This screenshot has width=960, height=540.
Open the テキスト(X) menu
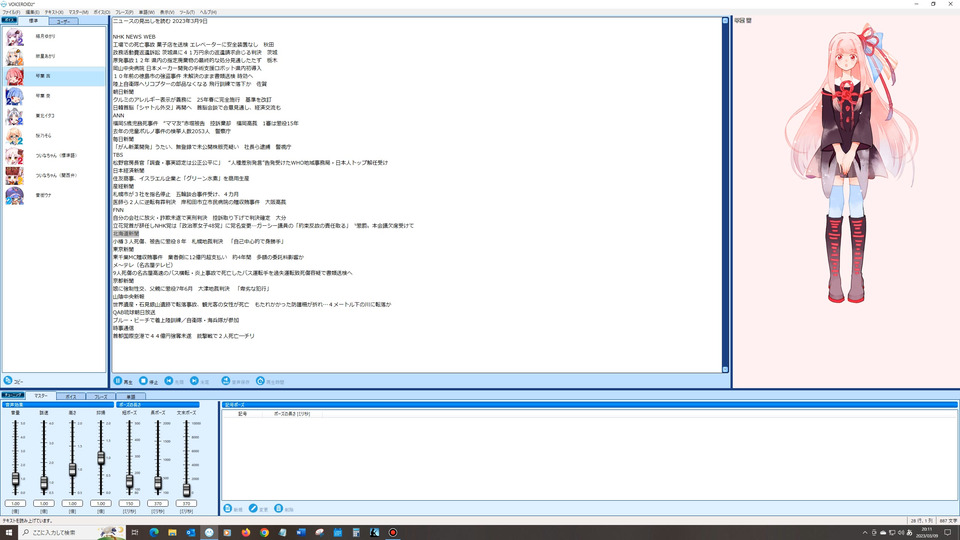click(x=54, y=12)
